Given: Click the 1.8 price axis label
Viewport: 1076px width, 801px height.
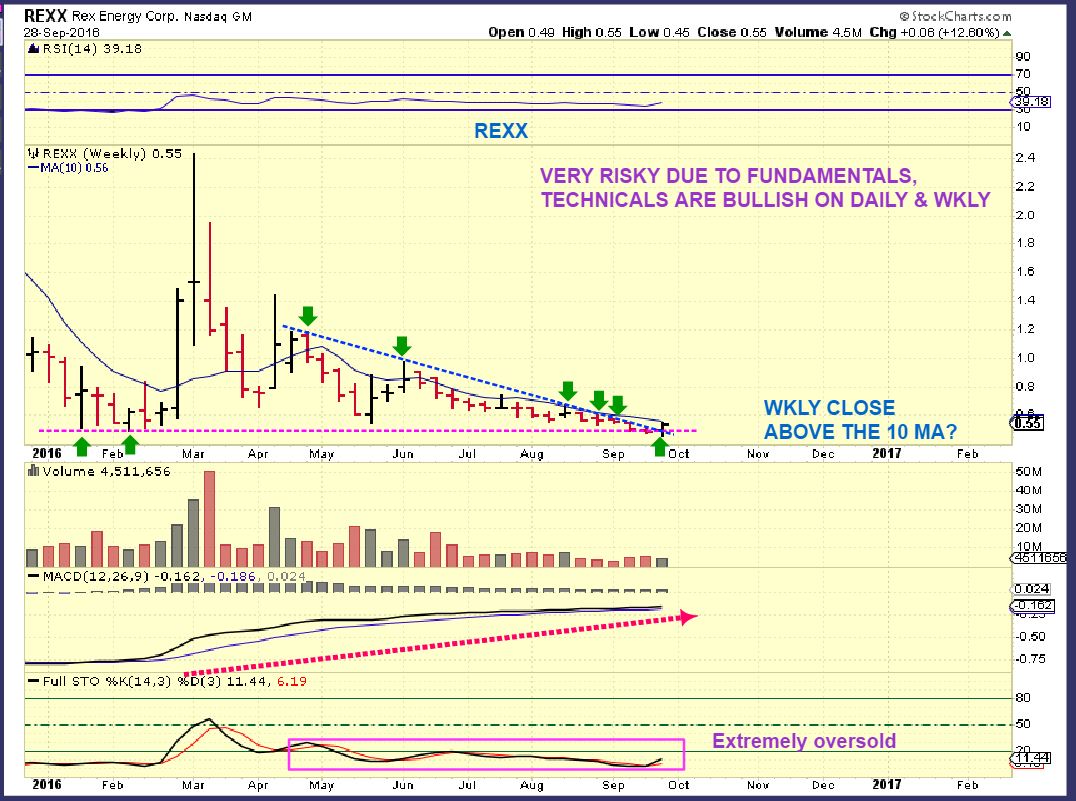Looking at the screenshot, I should pos(1025,243).
